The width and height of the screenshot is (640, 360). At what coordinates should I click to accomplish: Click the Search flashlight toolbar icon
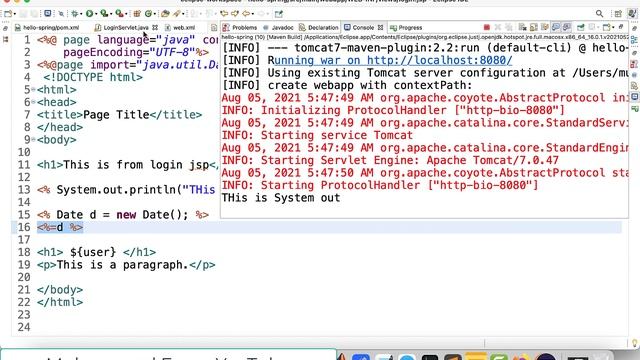[x=176, y=13]
